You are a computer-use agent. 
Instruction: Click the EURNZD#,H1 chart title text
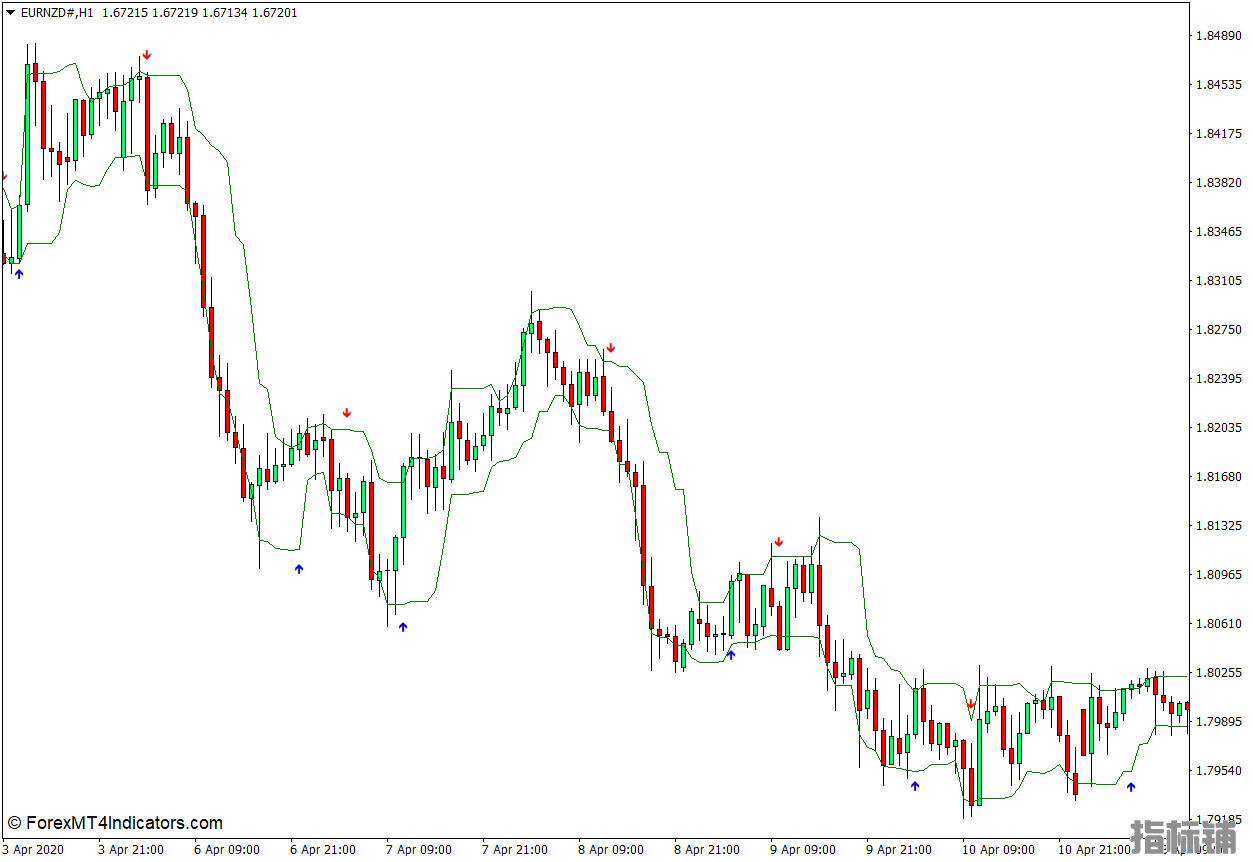(59, 13)
